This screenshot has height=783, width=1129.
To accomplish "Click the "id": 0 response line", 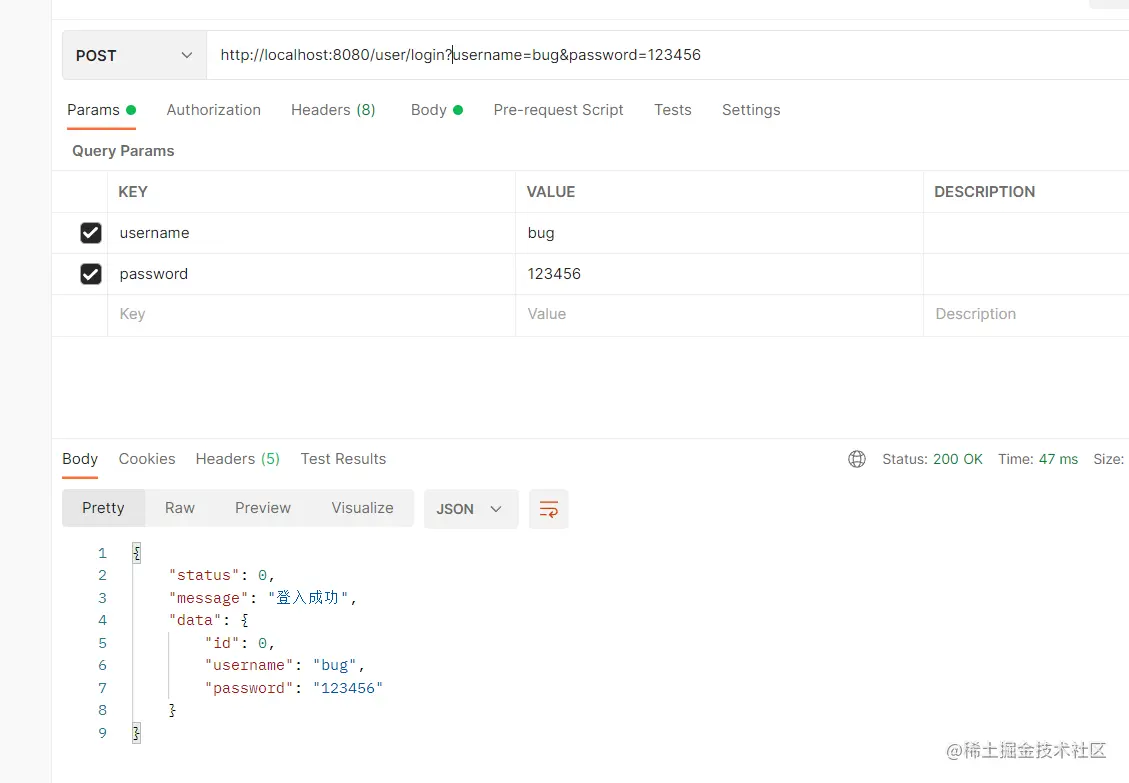I will coord(240,643).
